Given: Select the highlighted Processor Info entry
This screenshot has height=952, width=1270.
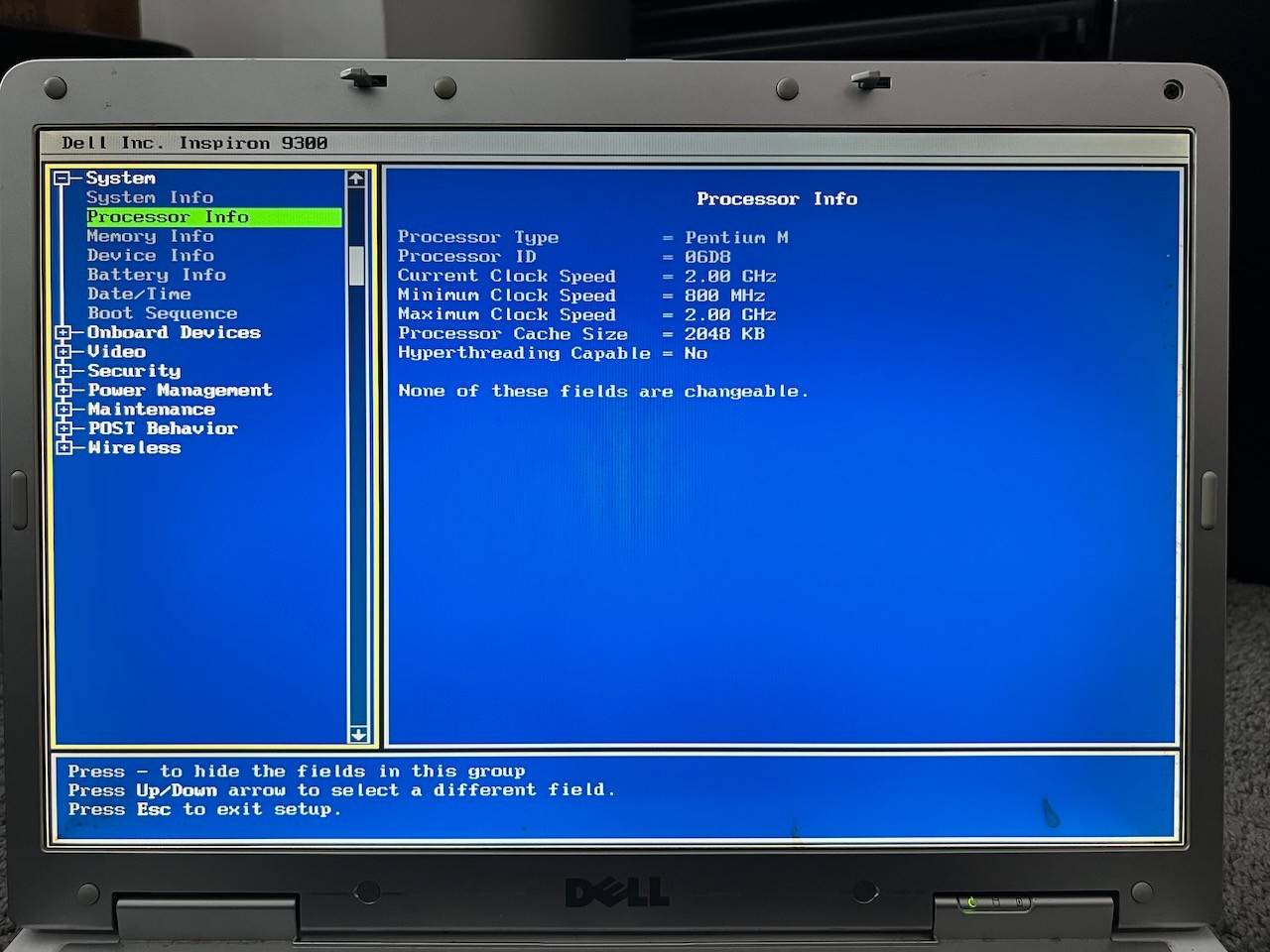Looking at the screenshot, I should (213, 217).
